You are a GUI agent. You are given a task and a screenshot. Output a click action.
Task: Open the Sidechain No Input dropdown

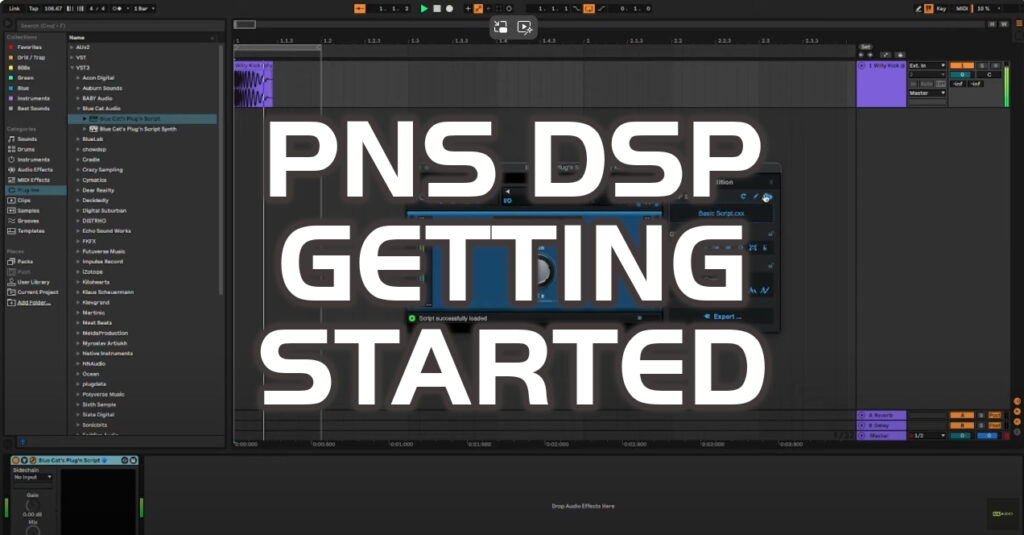(33, 477)
